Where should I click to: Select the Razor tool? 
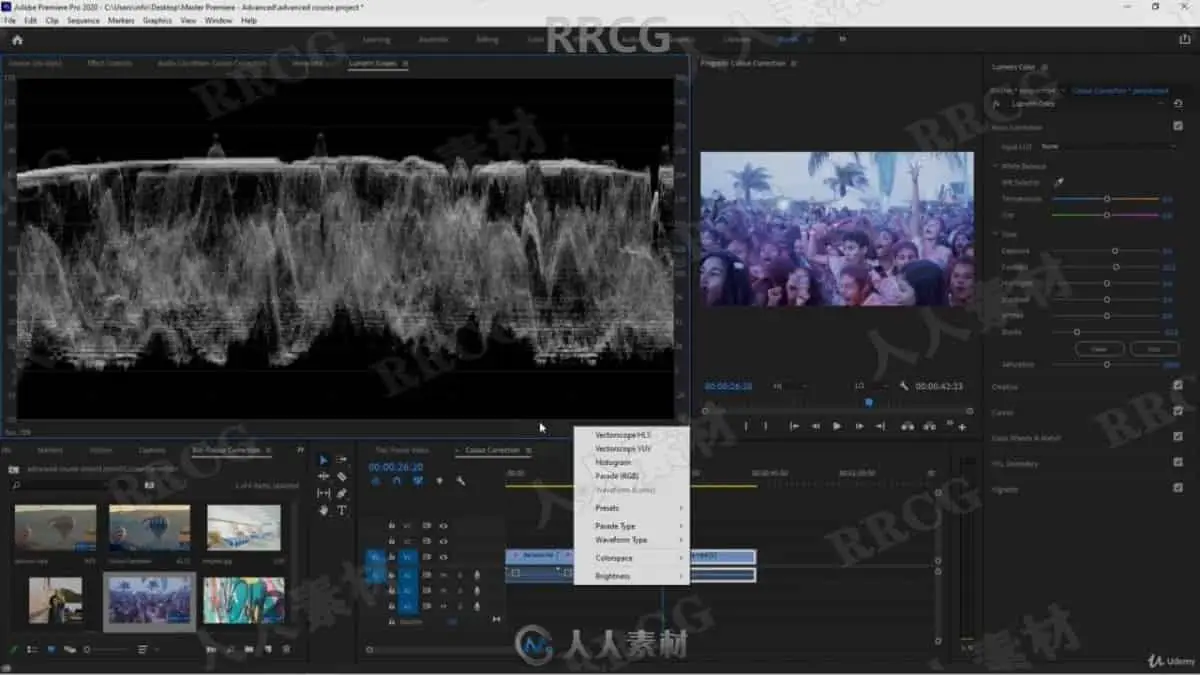tap(342, 477)
